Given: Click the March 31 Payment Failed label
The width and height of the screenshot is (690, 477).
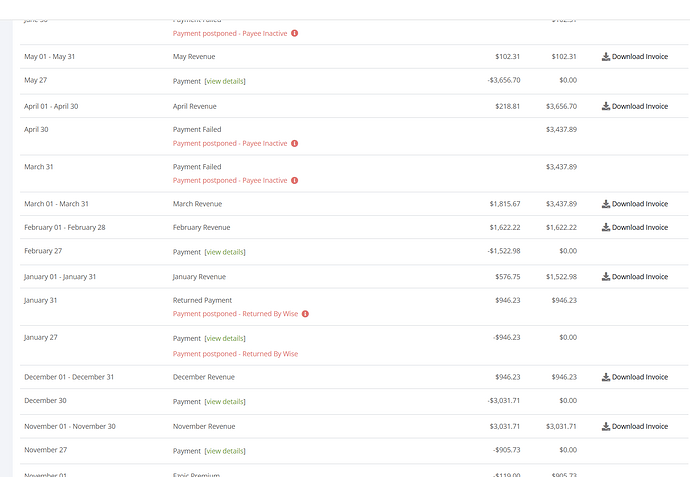Looking at the screenshot, I should [x=197, y=167].
